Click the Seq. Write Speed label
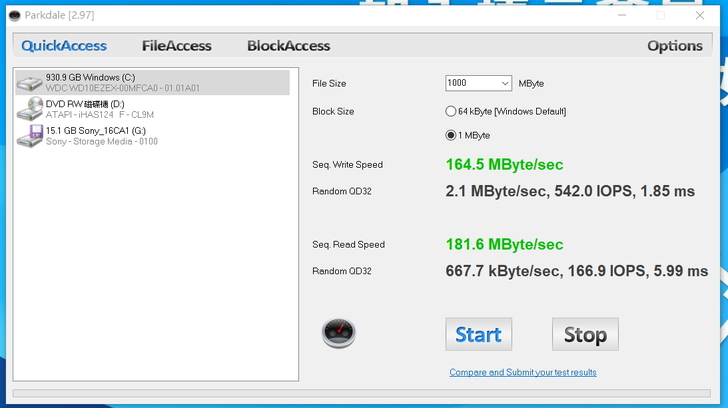The height and width of the screenshot is (408, 728). pyautogui.click(x=347, y=165)
